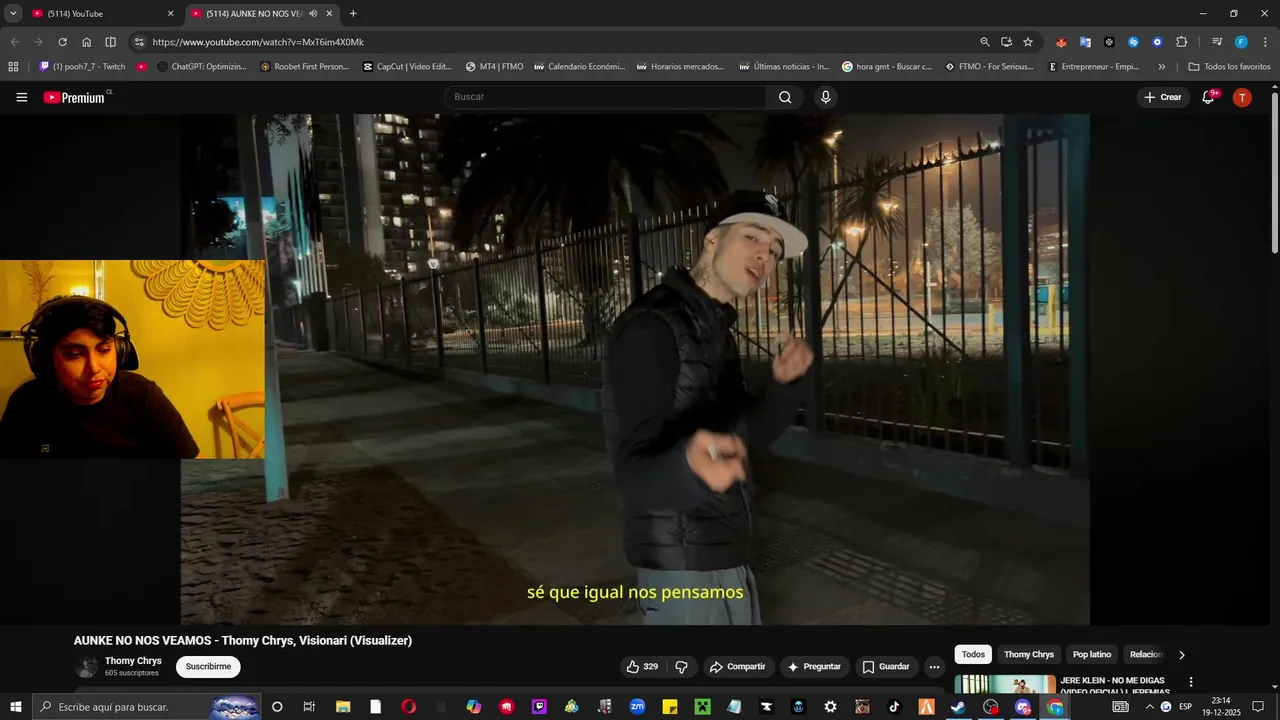Viewport: 1280px width, 720px height.
Task: Open the browser side panel icon
Action: (110, 42)
